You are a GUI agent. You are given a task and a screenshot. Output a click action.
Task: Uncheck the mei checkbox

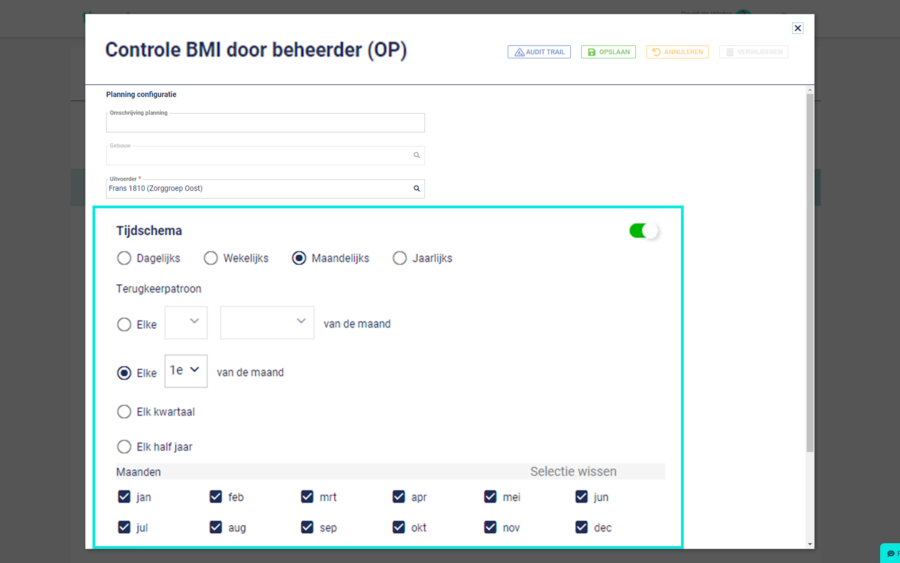[490, 496]
